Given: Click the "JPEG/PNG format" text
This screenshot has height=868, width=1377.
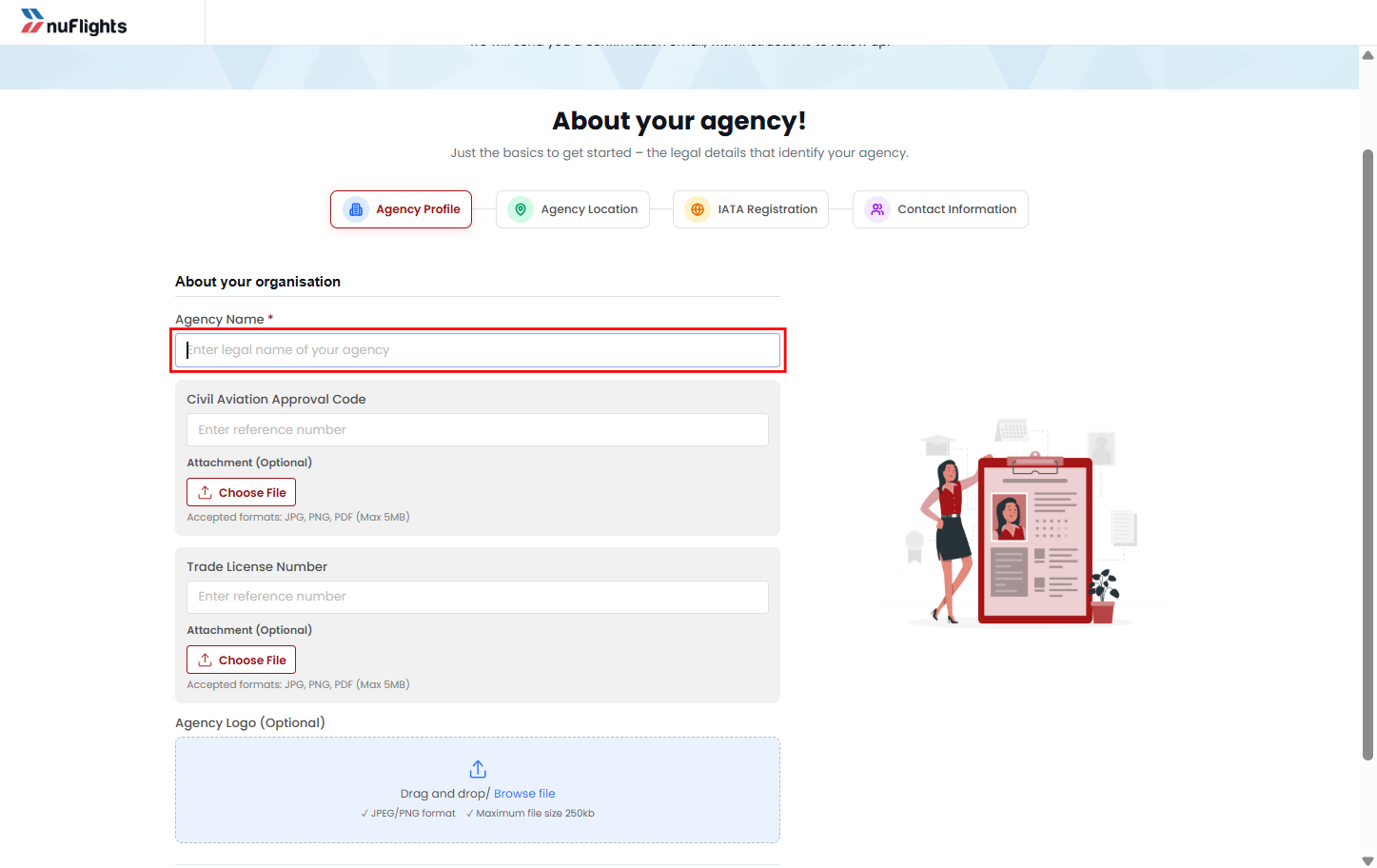Looking at the screenshot, I should 413,814.
